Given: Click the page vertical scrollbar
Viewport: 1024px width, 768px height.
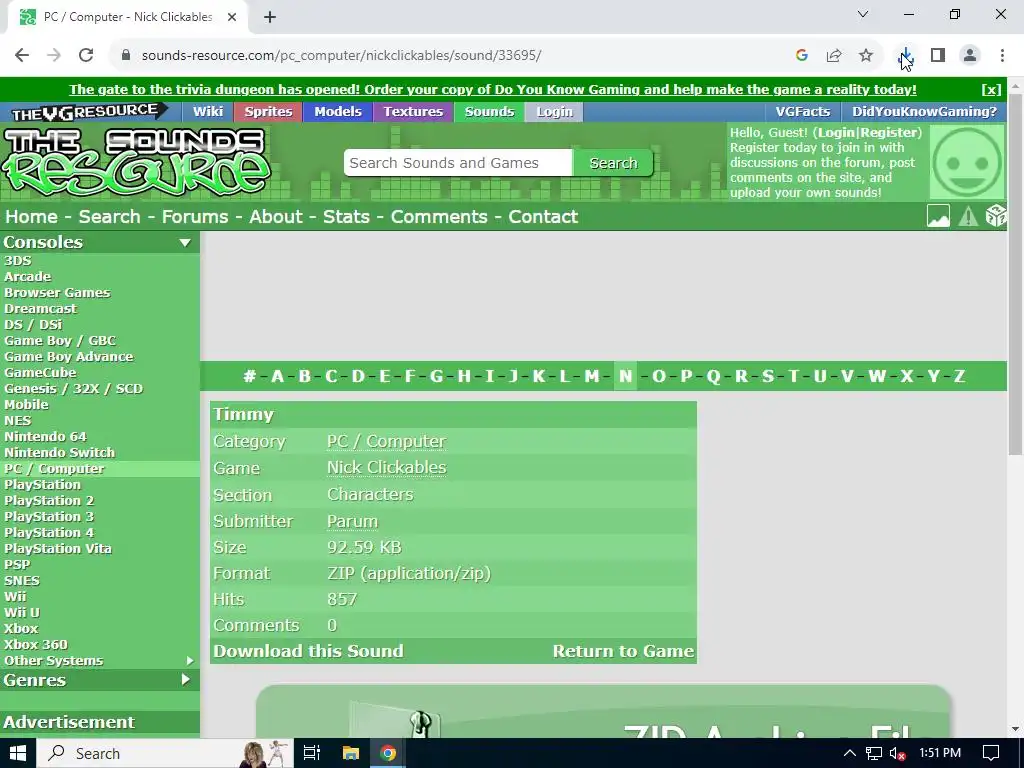Looking at the screenshot, I should pyautogui.click(x=1016, y=274).
